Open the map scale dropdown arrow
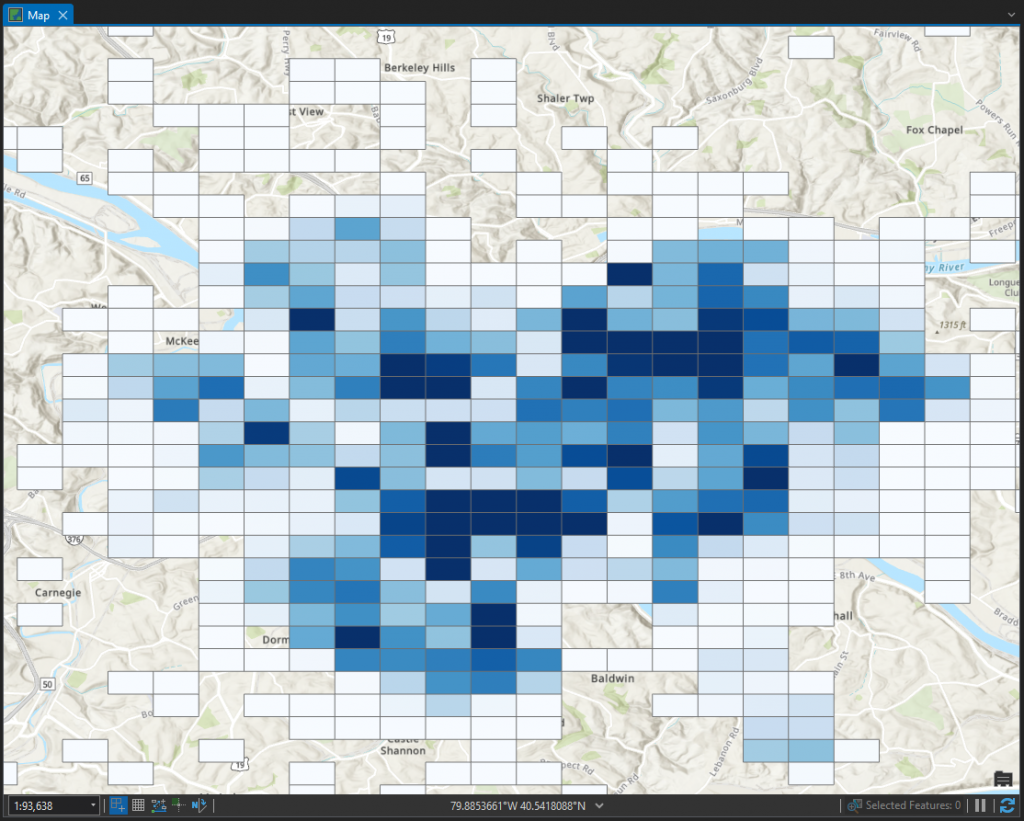 click(x=94, y=805)
